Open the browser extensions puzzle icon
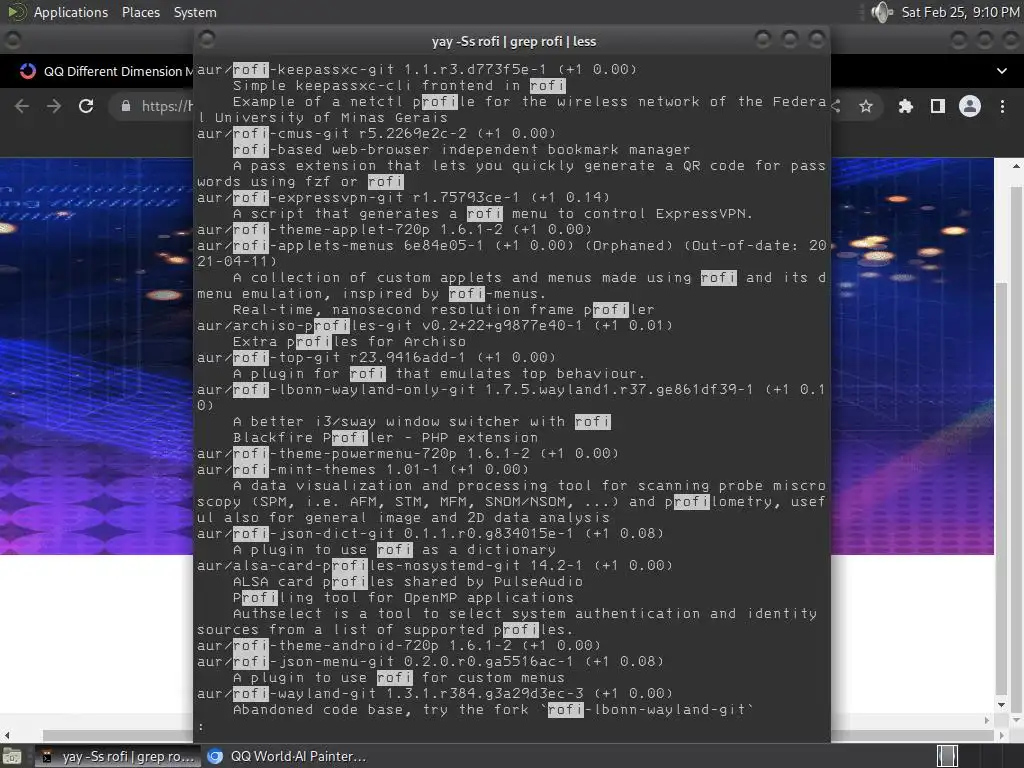Screen dimensions: 1024x768 pos(905,106)
